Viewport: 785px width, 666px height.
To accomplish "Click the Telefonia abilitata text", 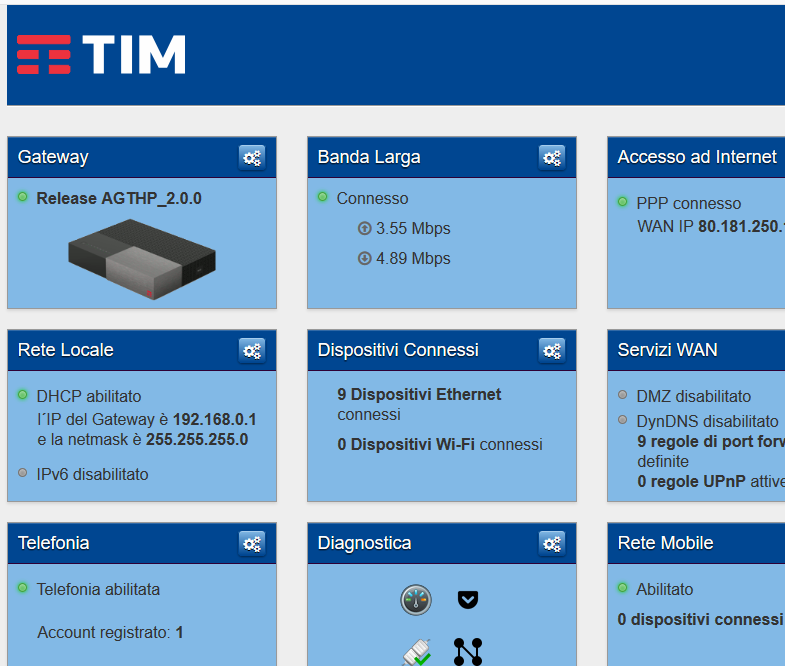I will pyautogui.click(x=98, y=589).
